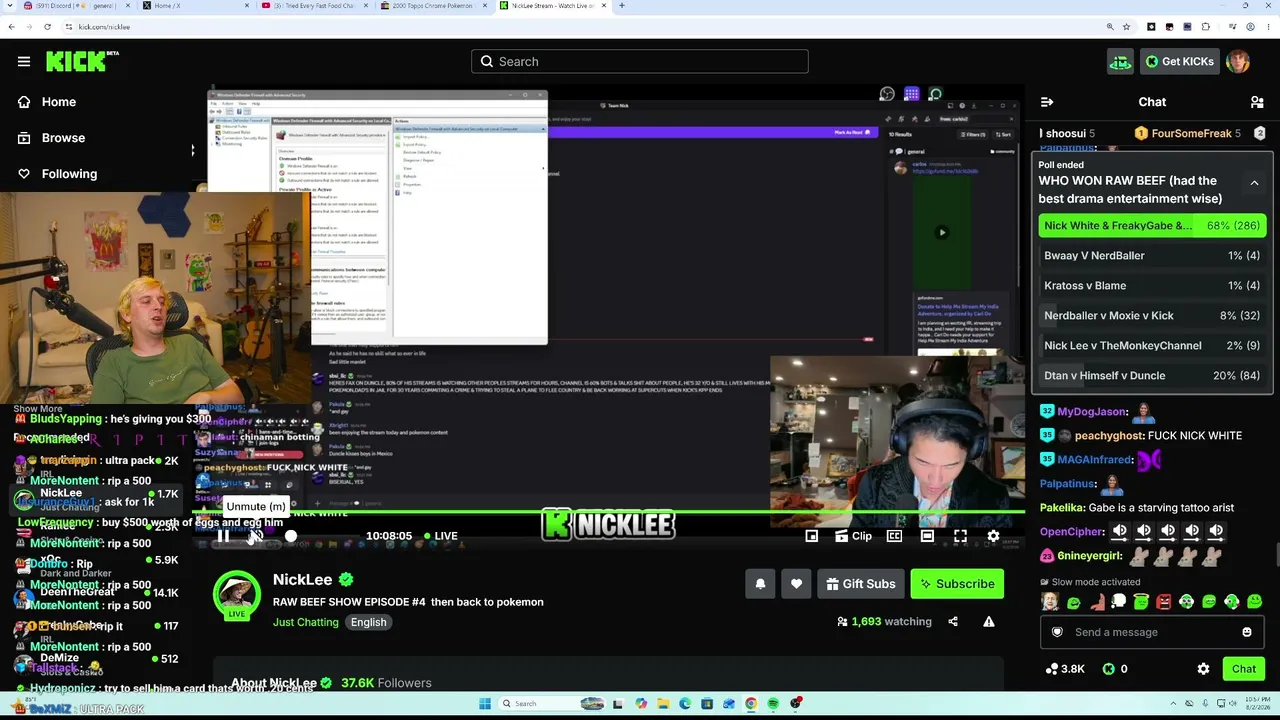Bookmark this page with the star icon
Viewport: 1280px width, 720px height.
click(x=1127, y=27)
